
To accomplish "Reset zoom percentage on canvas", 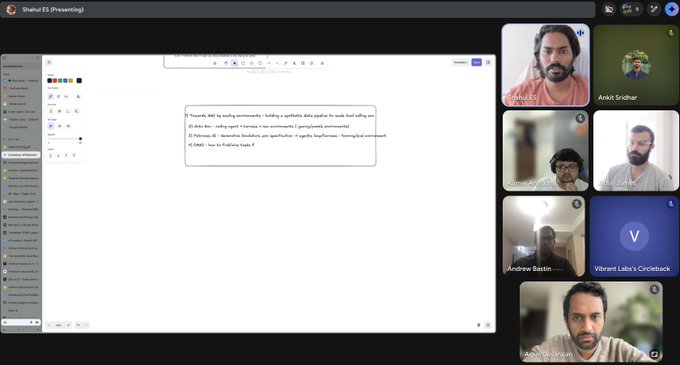I will pyautogui.click(x=59, y=325).
